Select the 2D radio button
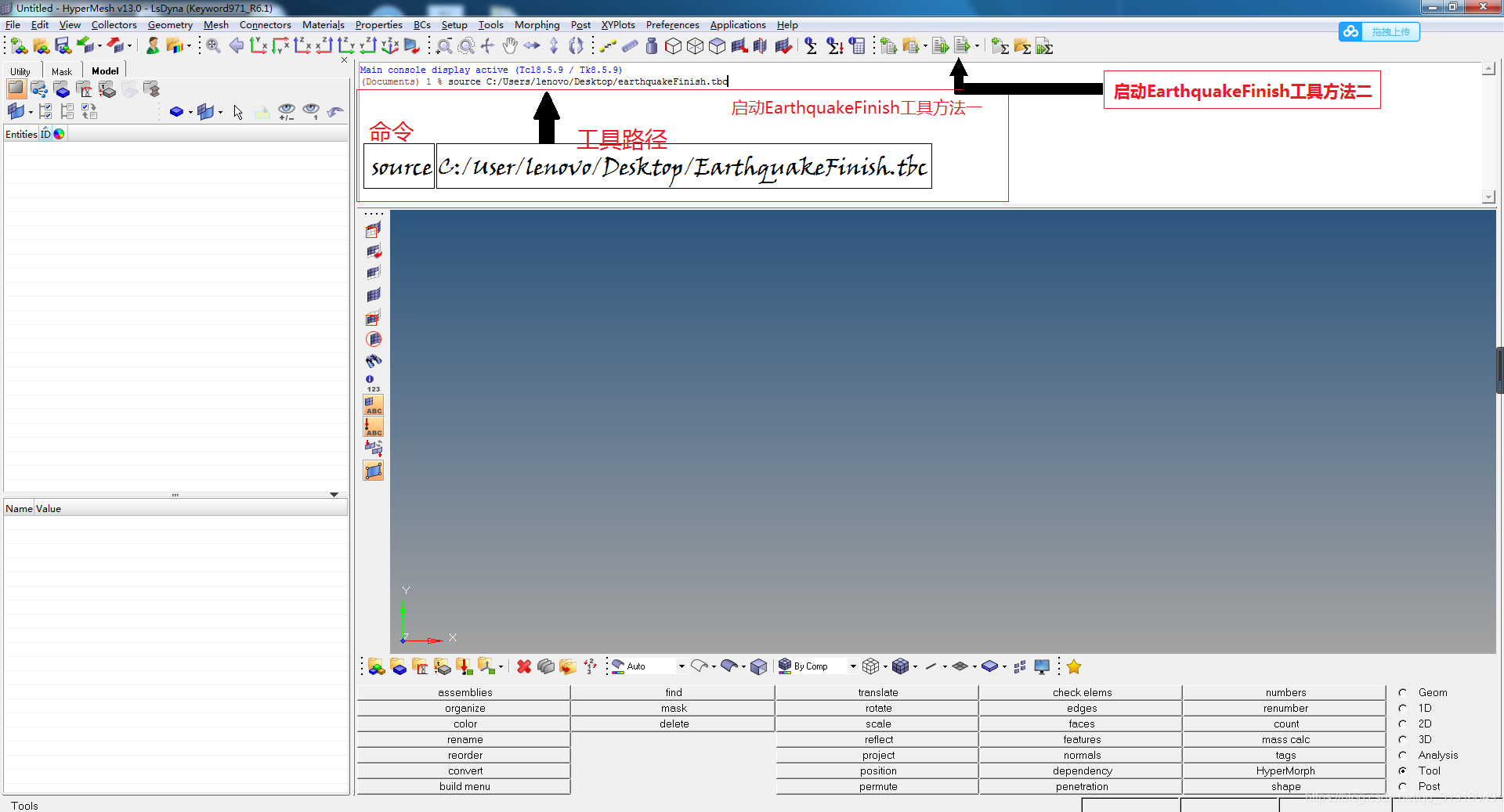This screenshot has width=1504, height=812. click(1402, 724)
